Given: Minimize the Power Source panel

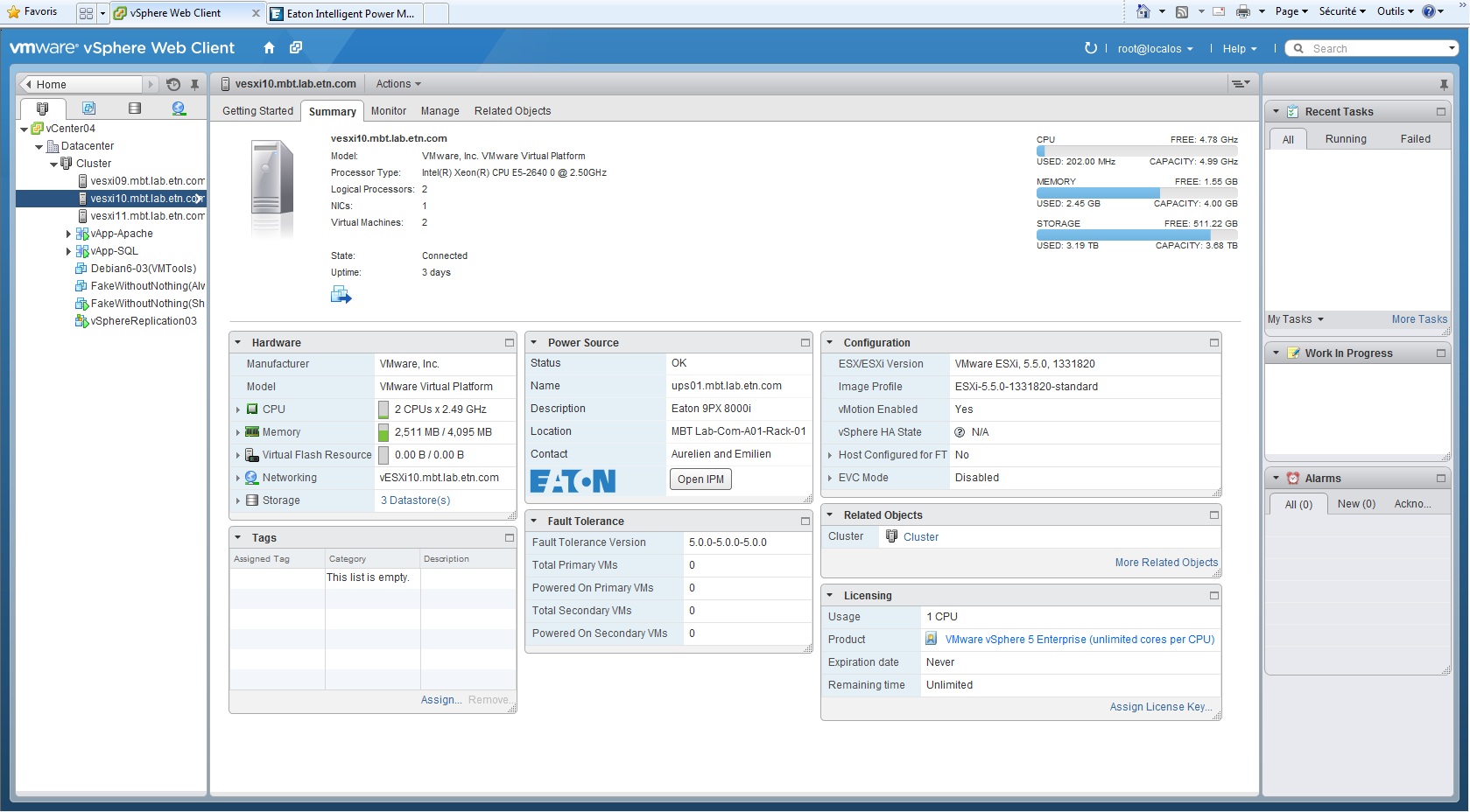Looking at the screenshot, I should point(805,343).
